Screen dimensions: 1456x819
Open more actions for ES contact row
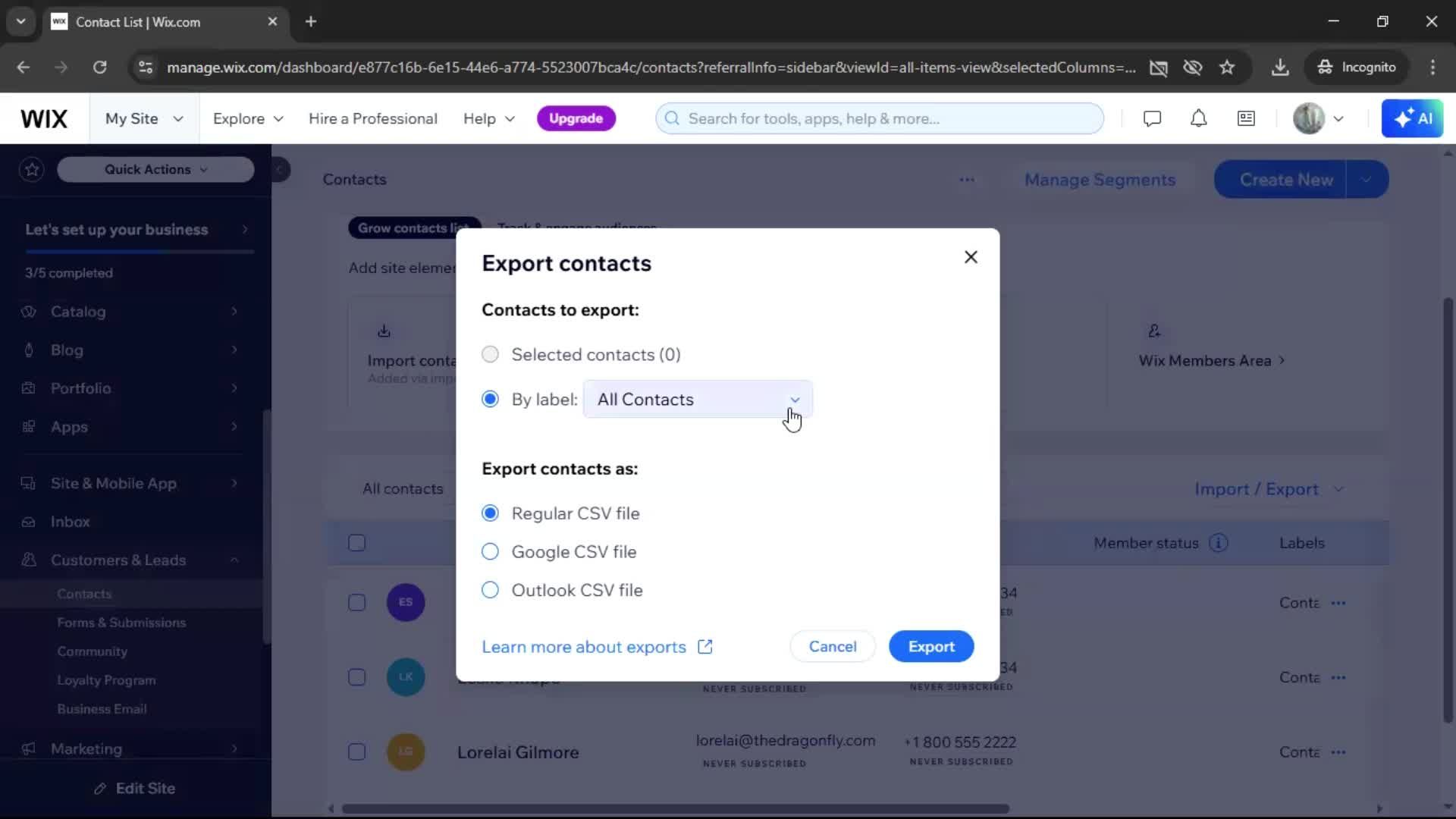(1338, 603)
